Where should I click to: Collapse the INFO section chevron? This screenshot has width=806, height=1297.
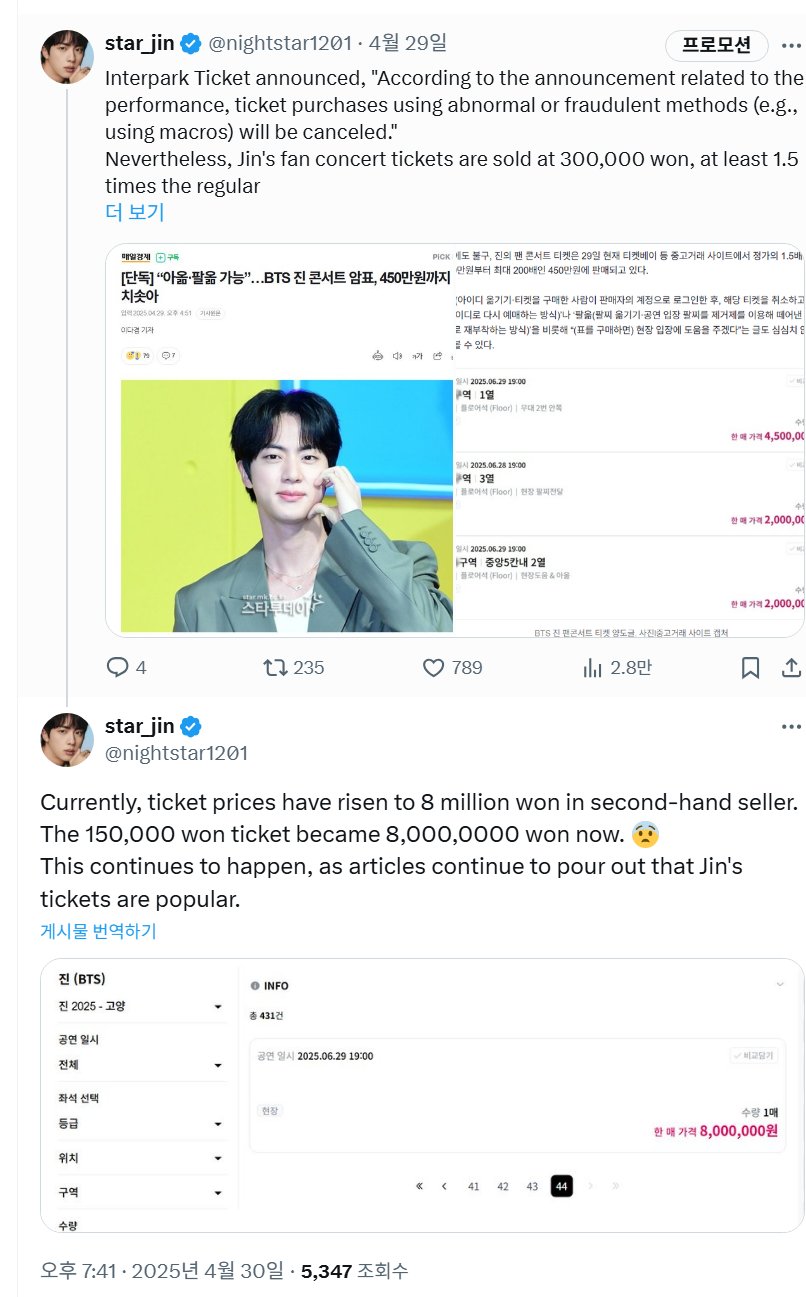tap(780, 985)
